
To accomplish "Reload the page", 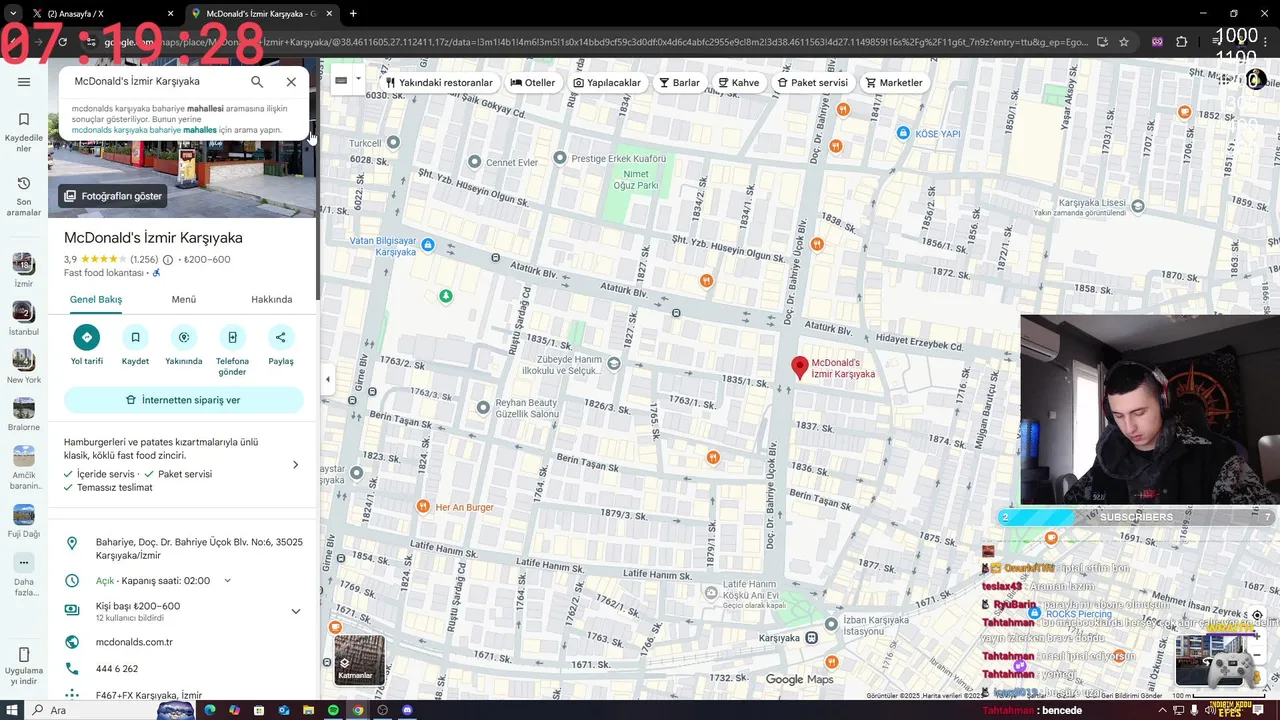I will (x=62, y=42).
